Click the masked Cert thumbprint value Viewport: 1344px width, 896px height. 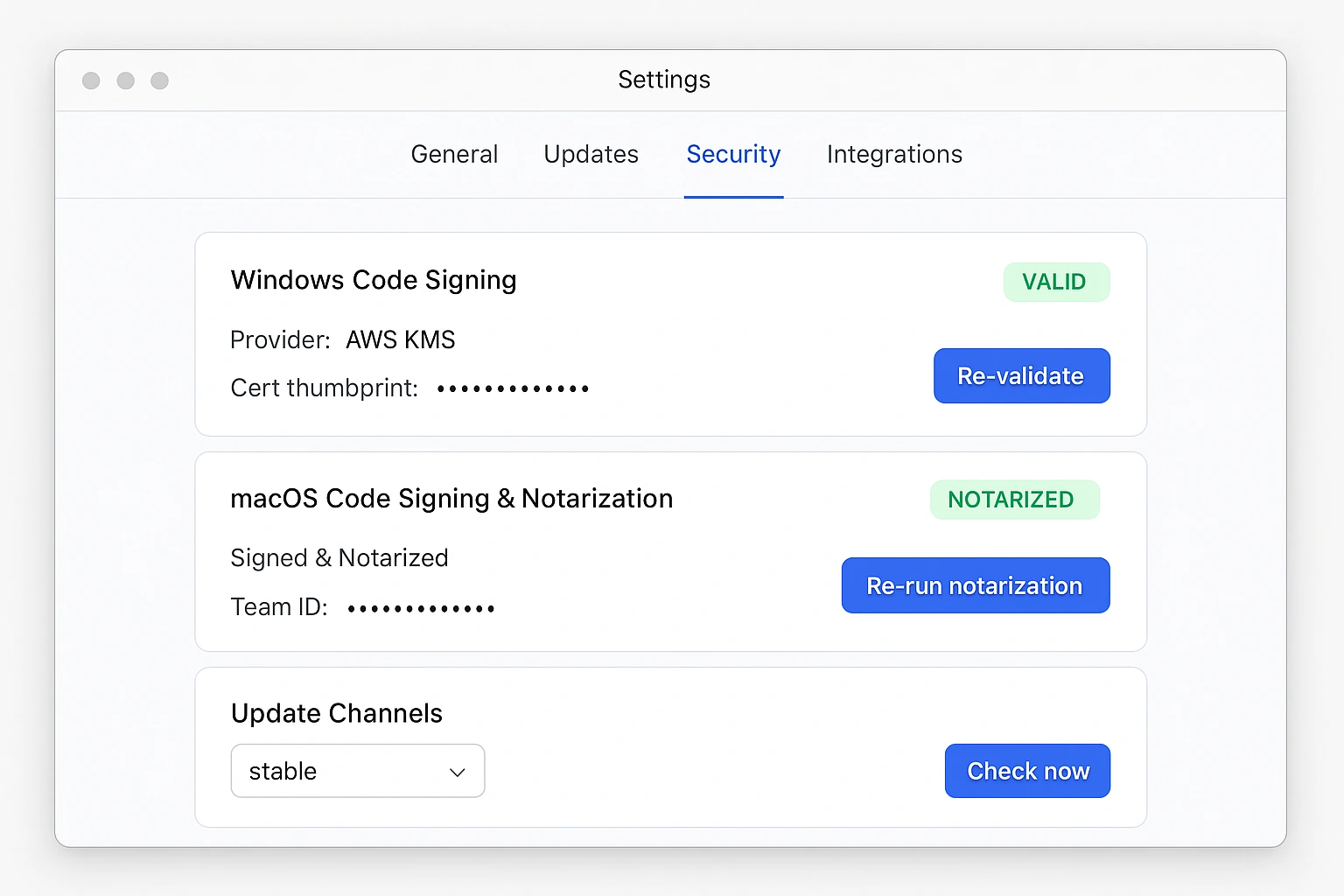tap(513, 388)
